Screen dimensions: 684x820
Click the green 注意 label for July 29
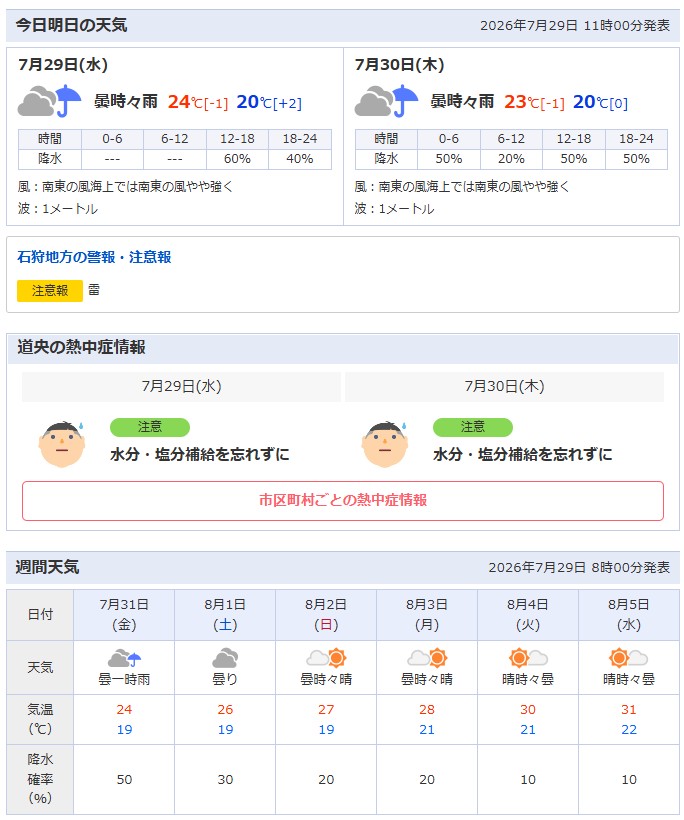click(x=150, y=427)
